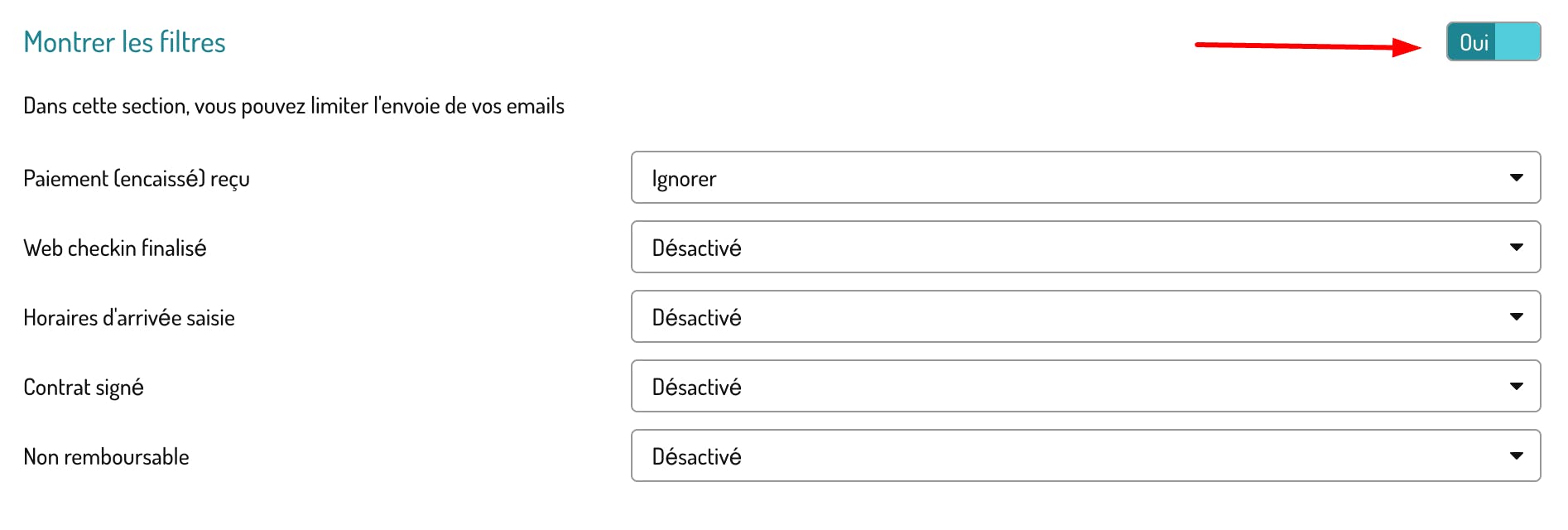Click the section description about limiting emails
Viewport: 1568px width, 530px height.
(x=294, y=106)
